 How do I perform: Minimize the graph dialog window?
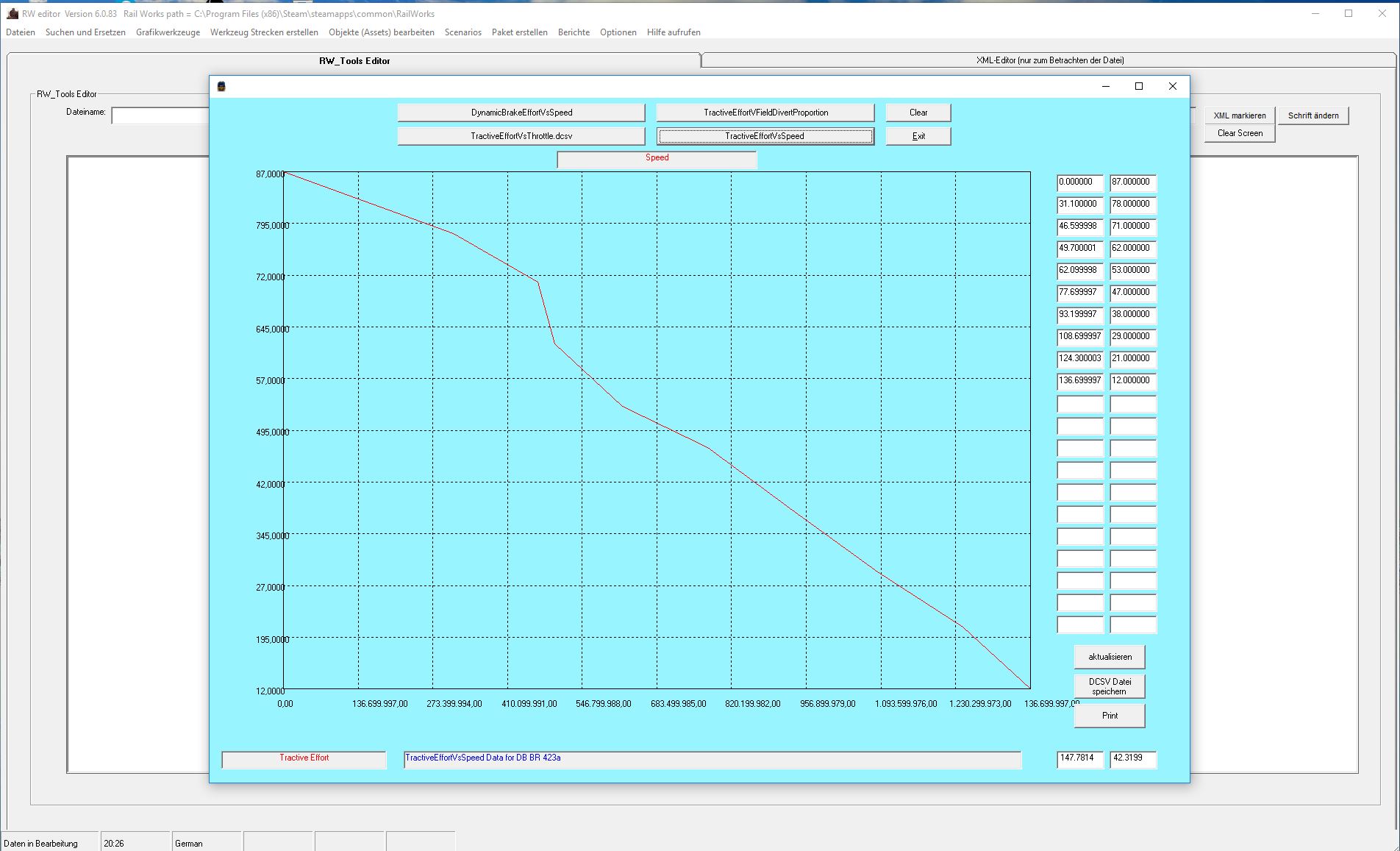tap(1105, 86)
